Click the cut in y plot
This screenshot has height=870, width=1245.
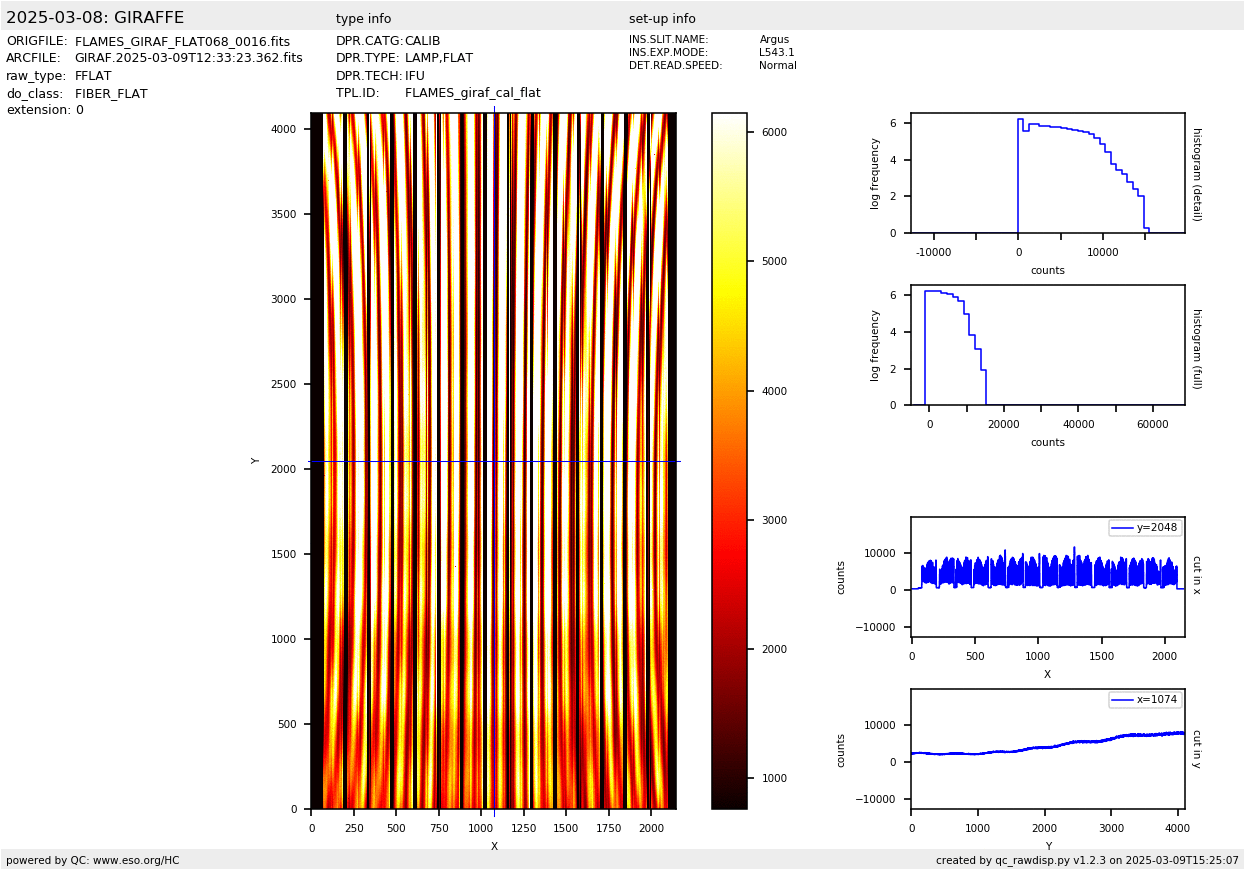pos(1047,749)
